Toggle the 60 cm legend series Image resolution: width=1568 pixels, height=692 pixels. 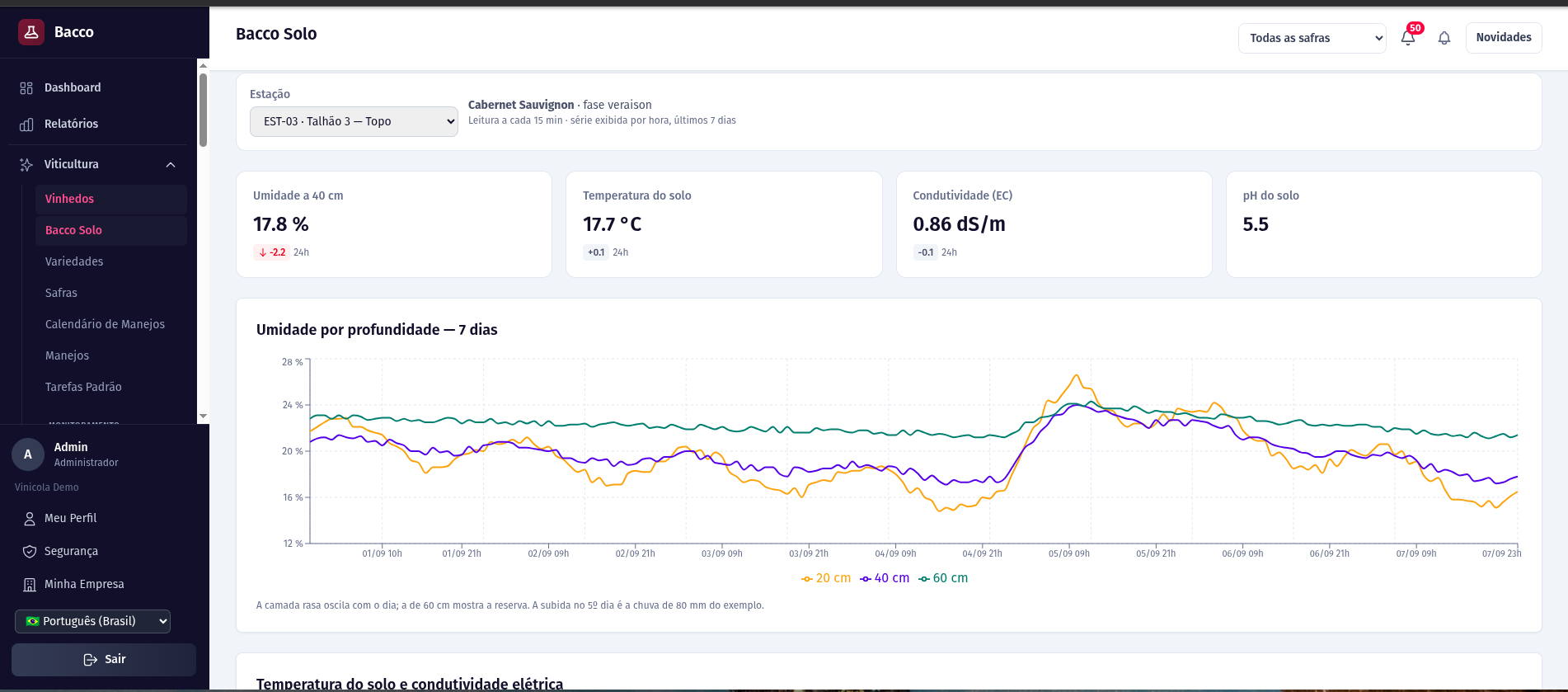click(x=943, y=578)
